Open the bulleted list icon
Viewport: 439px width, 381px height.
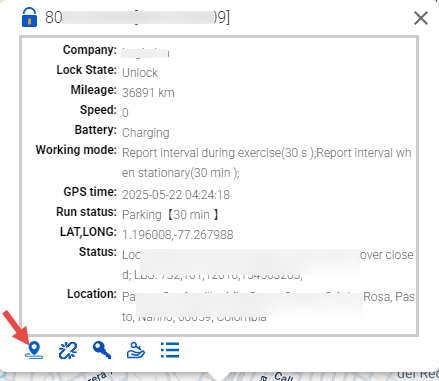170,350
